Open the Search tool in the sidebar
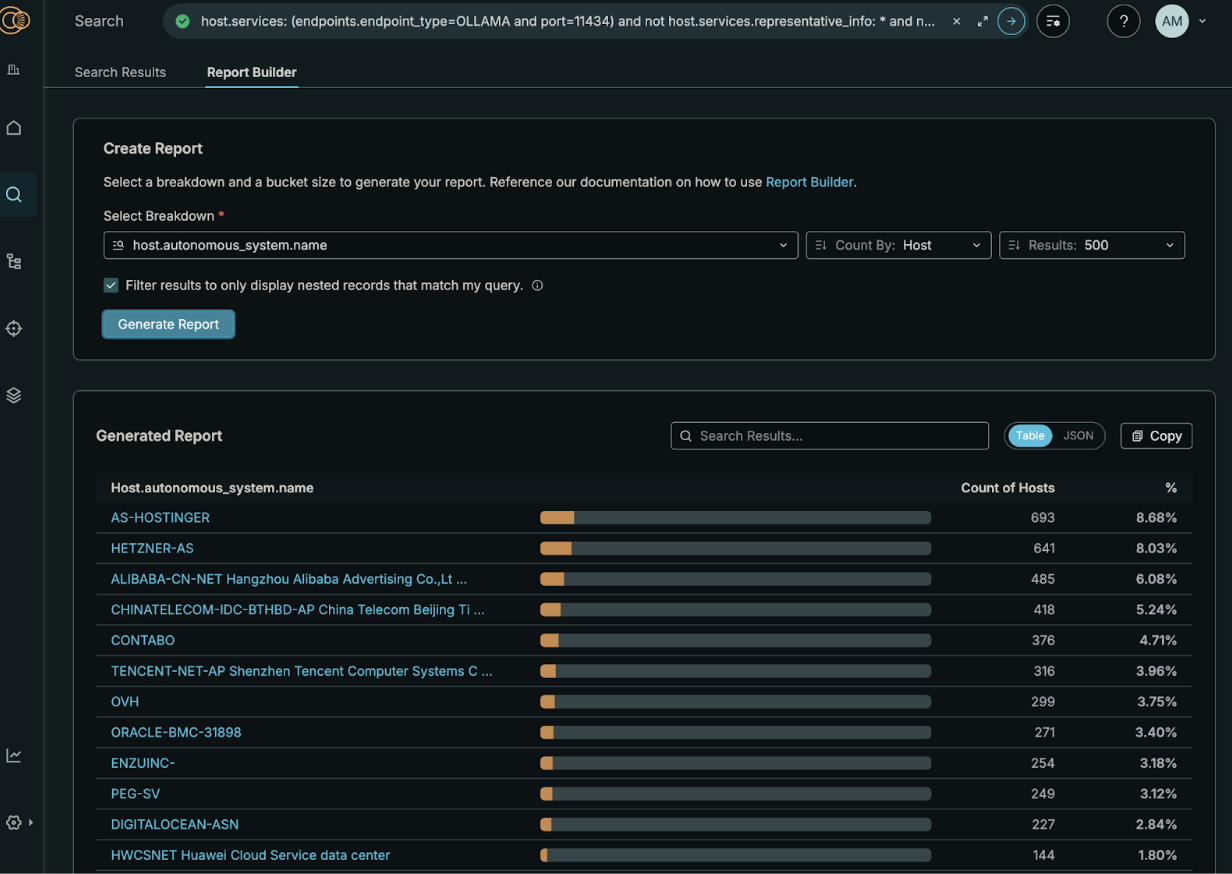Viewport: 1232px width, 874px height. click(x=14, y=194)
